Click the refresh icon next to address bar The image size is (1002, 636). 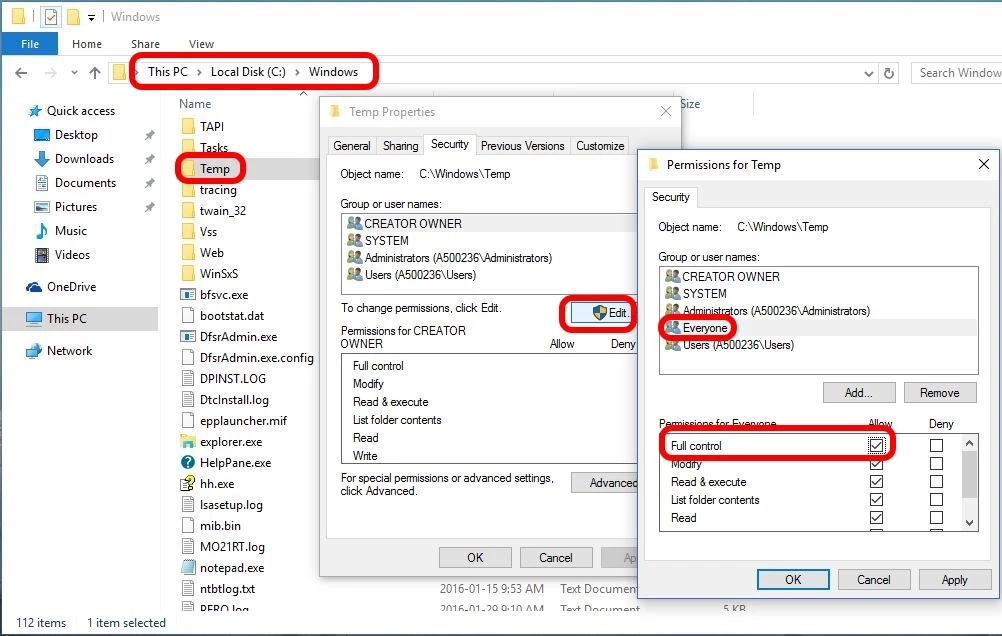889,73
